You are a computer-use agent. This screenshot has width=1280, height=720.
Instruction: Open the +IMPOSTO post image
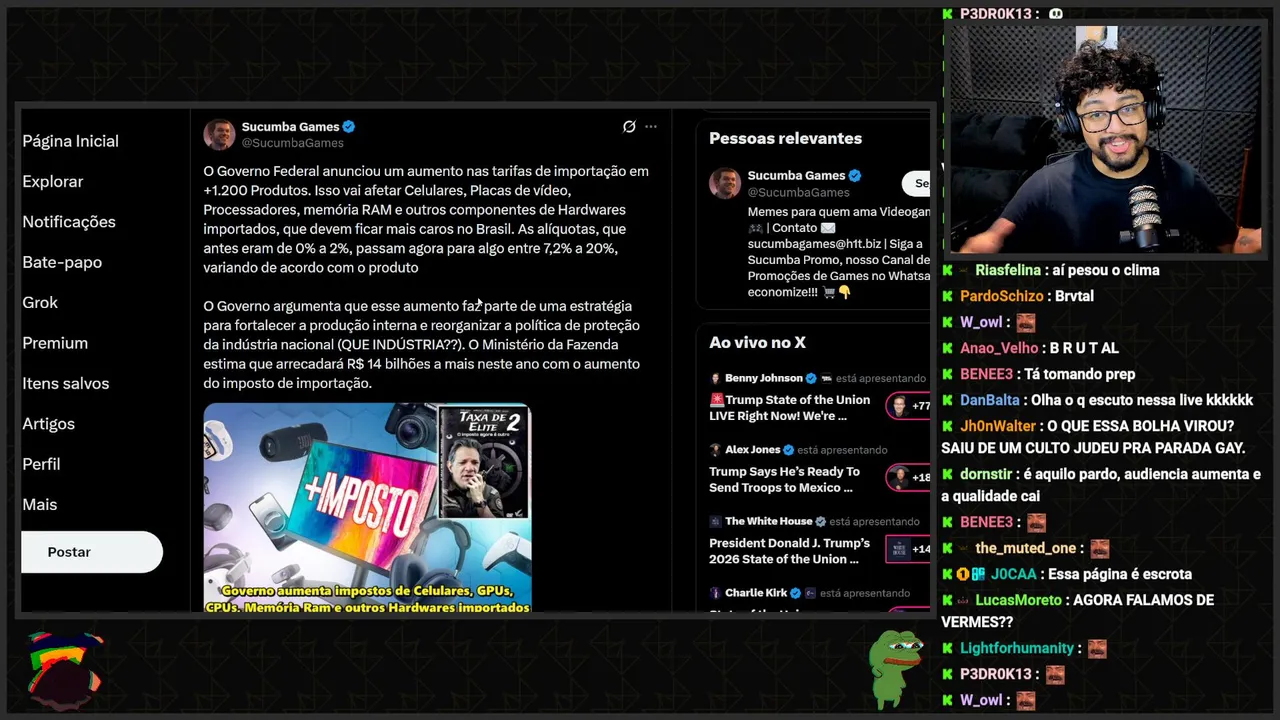point(367,508)
